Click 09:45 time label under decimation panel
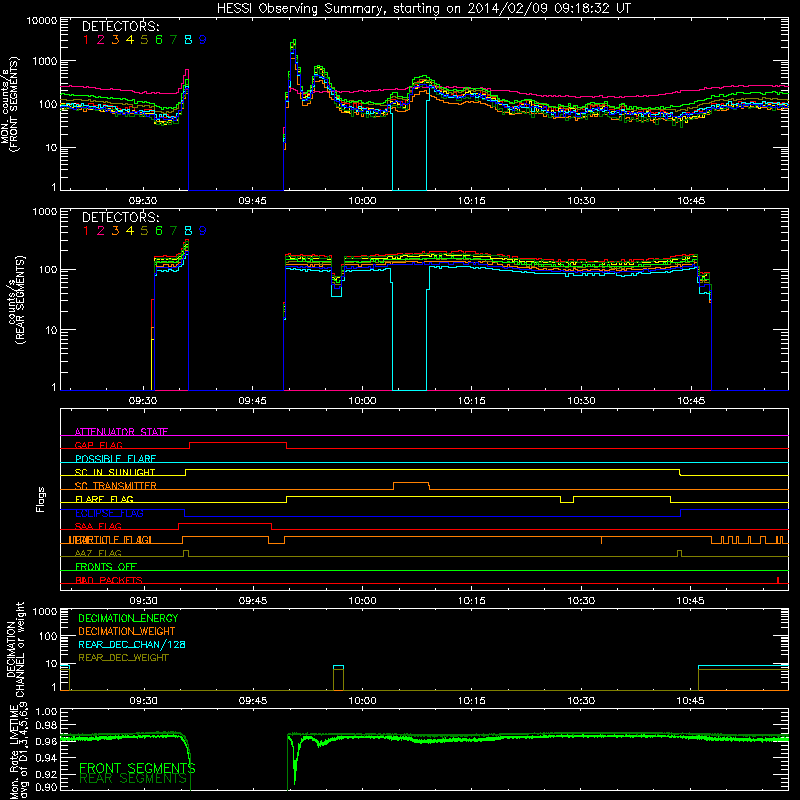The width and height of the screenshot is (800, 800). coord(253,701)
